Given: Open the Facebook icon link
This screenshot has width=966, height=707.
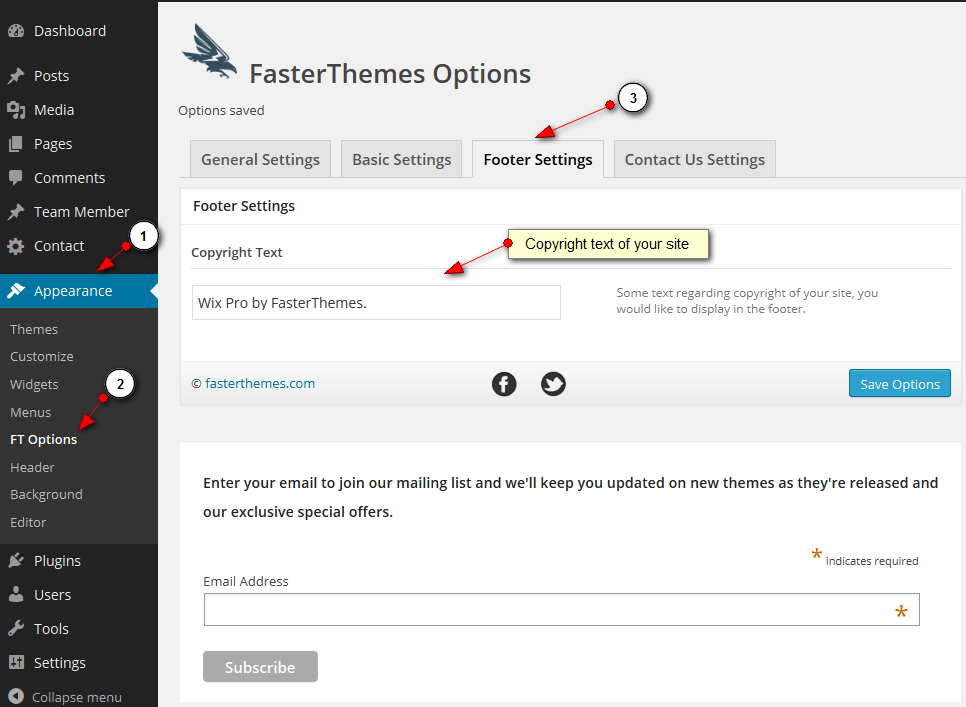Looking at the screenshot, I should click(x=504, y=384).
